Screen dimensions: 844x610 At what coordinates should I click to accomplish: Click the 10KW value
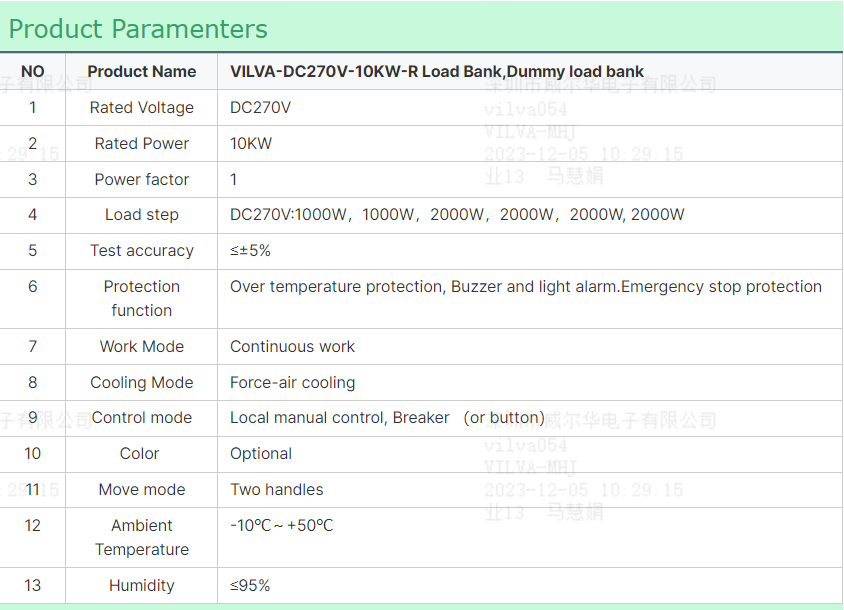pyautogui.click(x=251, y=144)
